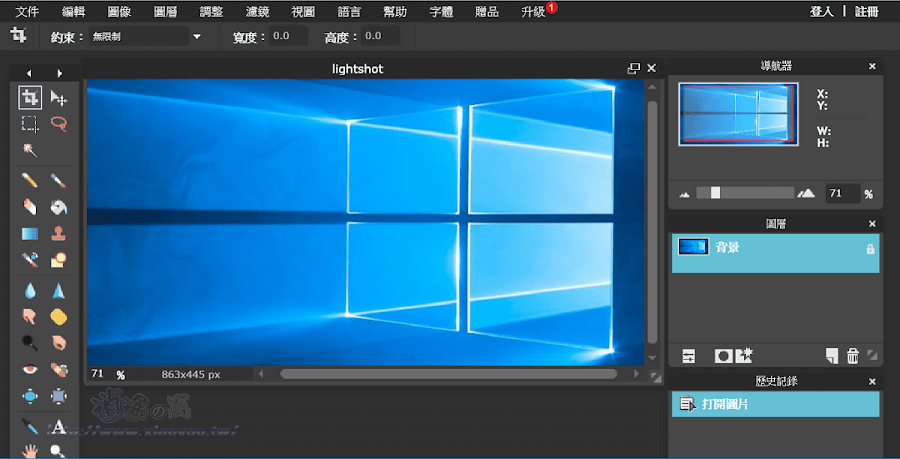Viewport: 900px width, 459px height.
Task: Select the Dodge tool
Action: click(30, 343)
